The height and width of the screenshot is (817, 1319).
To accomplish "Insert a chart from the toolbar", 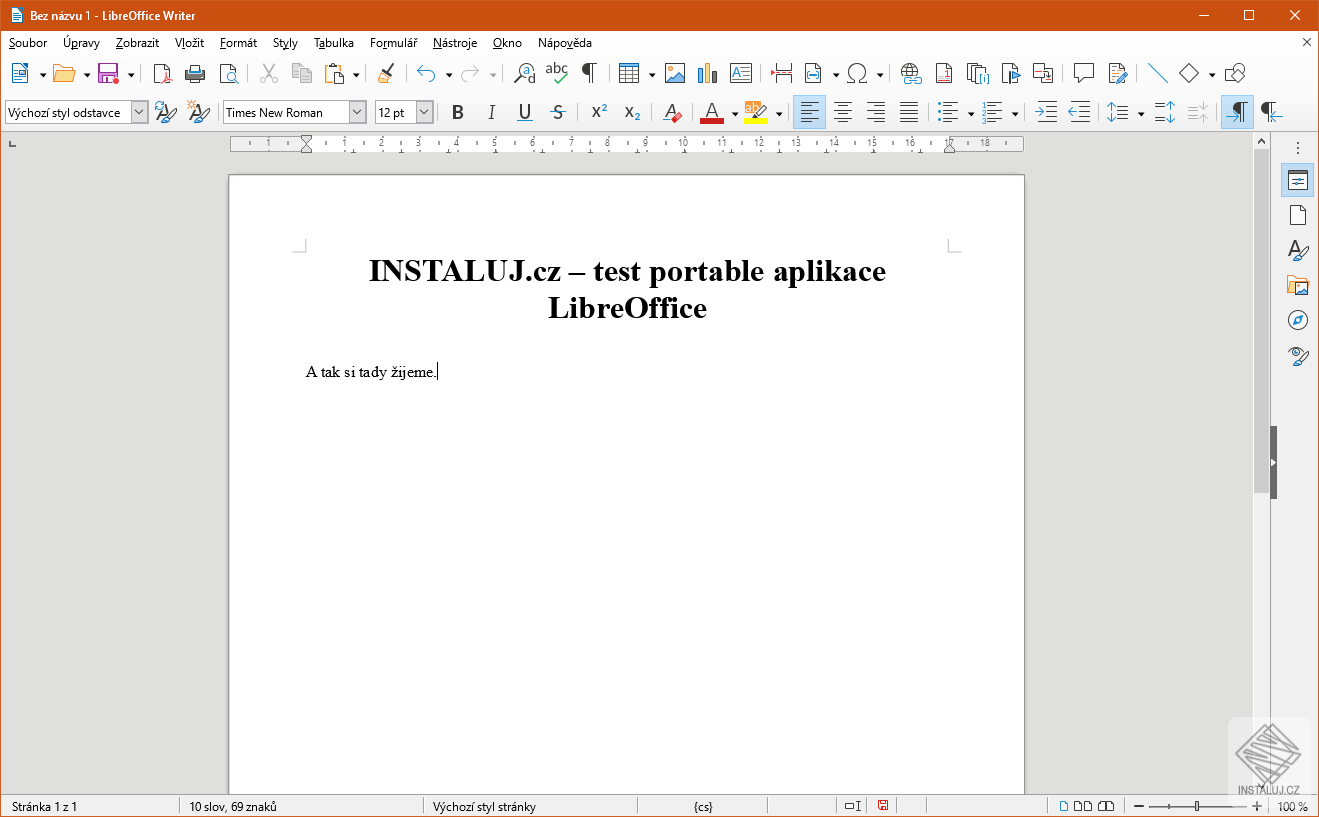I will pos(707,73).
